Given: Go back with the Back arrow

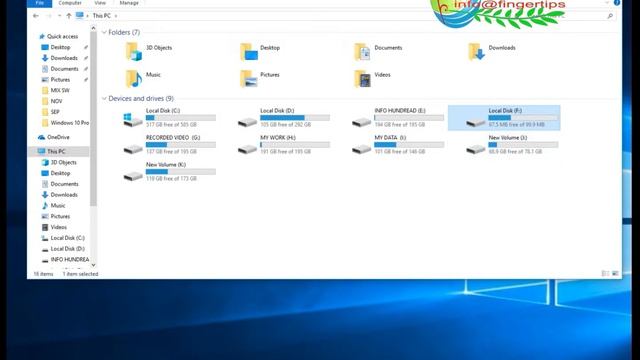Looking at the screenshot, I should coord(36,16).
